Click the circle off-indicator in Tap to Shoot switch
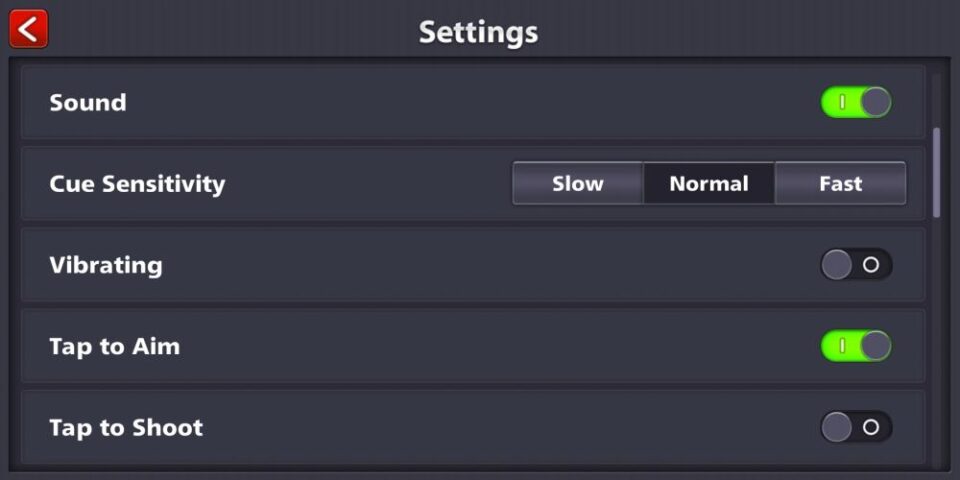The image size is (960, 480). coord(871,428)
